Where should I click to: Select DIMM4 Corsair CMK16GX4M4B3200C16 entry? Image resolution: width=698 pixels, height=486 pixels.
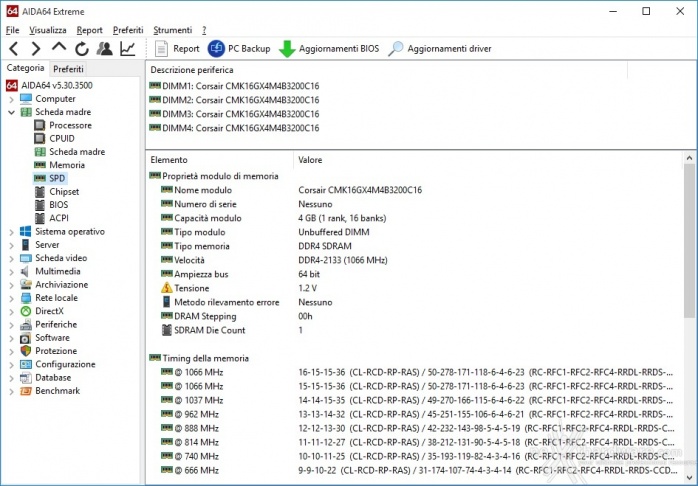235,128
